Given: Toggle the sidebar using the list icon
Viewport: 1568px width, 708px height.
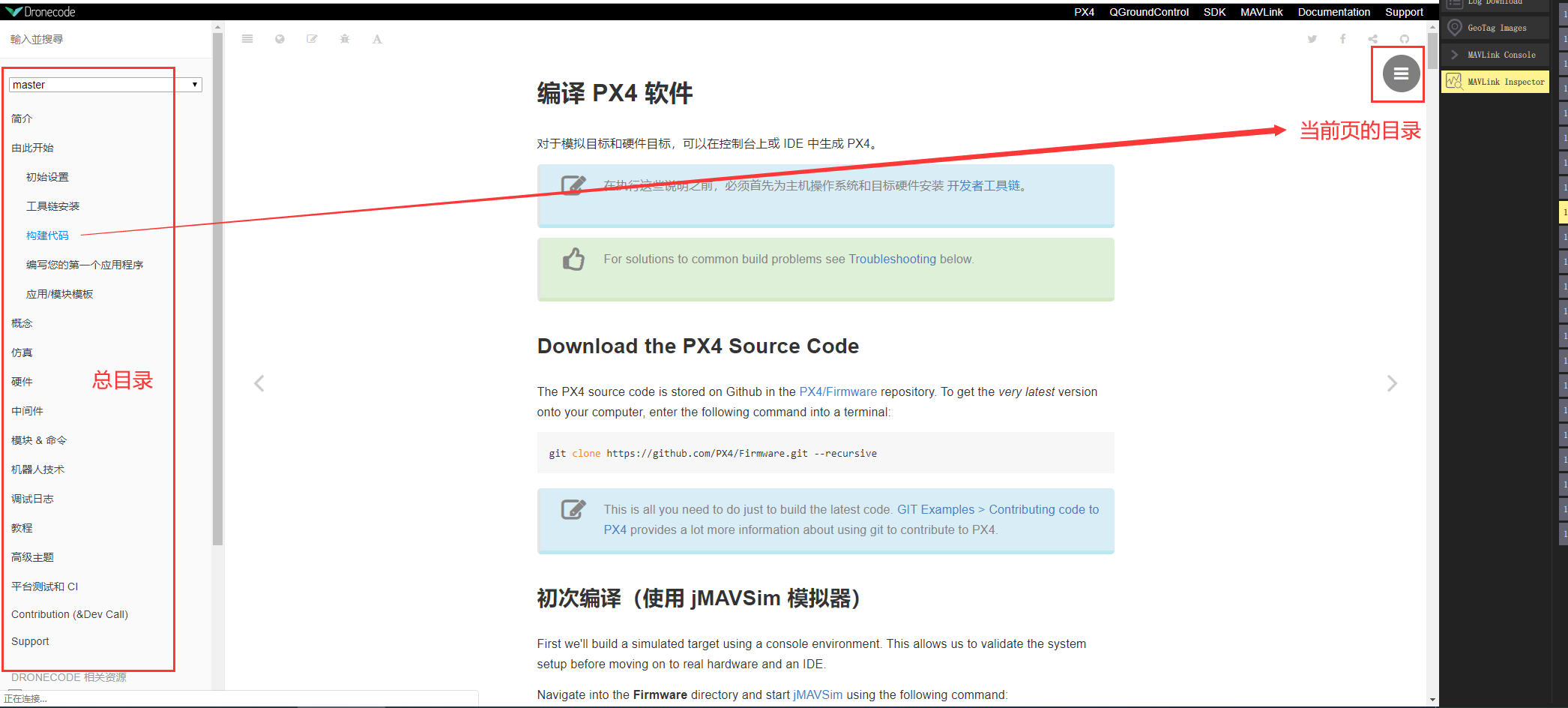Looking at the screenshot, I should click(x=247, y=39).
